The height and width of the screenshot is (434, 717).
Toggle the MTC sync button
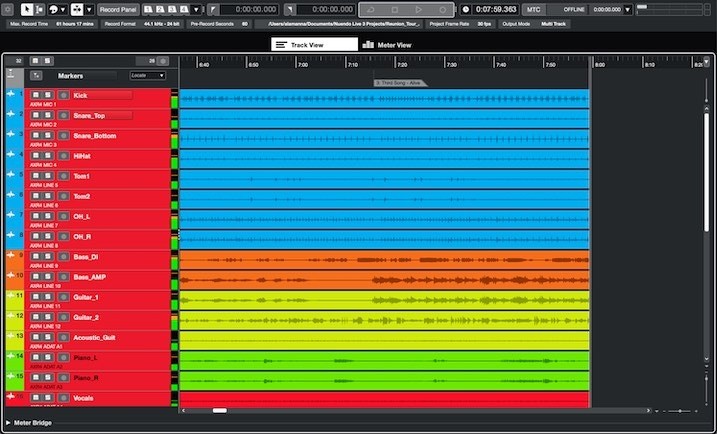(x=534, y=9)
